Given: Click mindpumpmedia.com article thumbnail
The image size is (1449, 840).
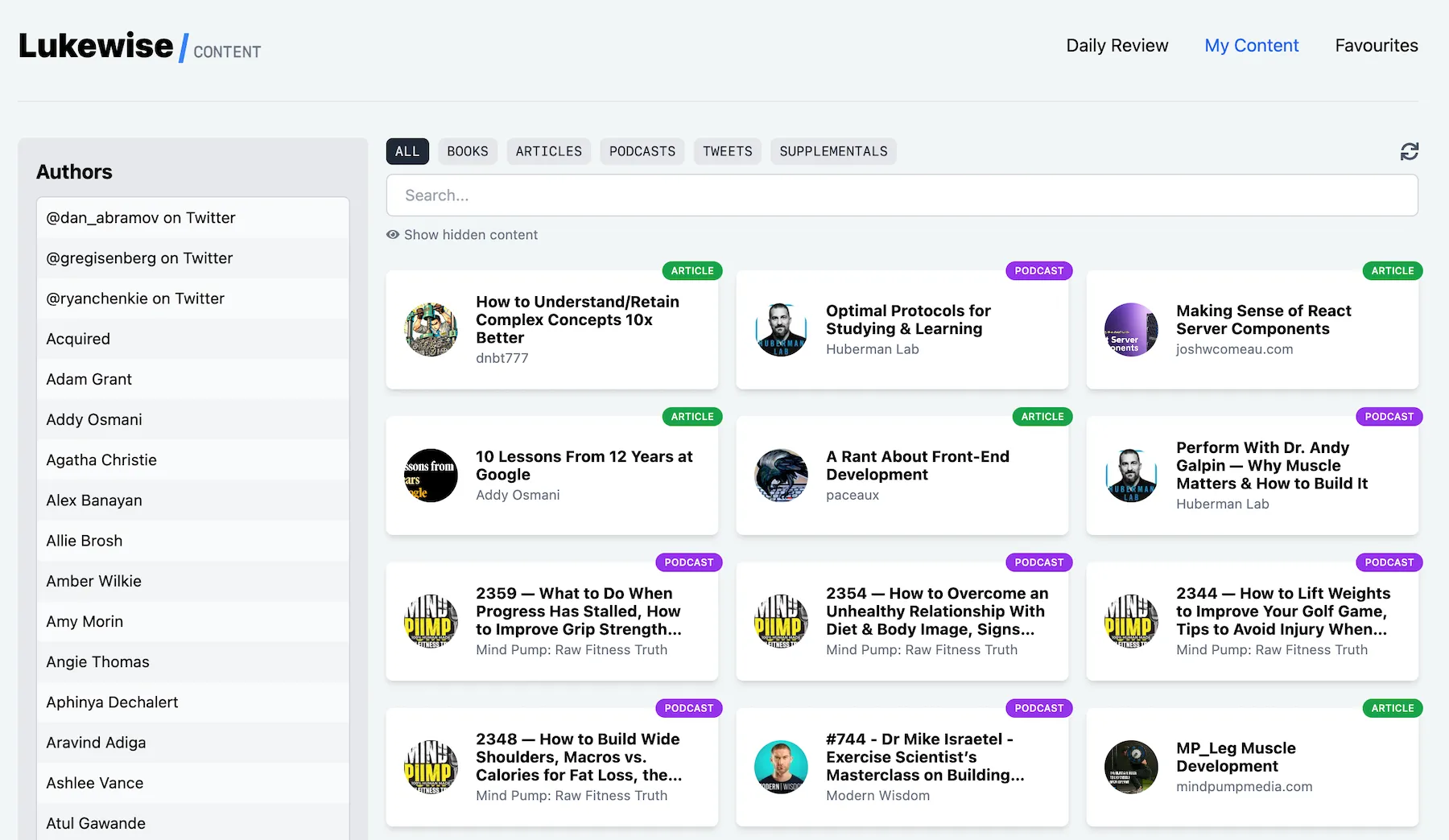Looking at the screenshot, I should click(x=1131, y=767).
